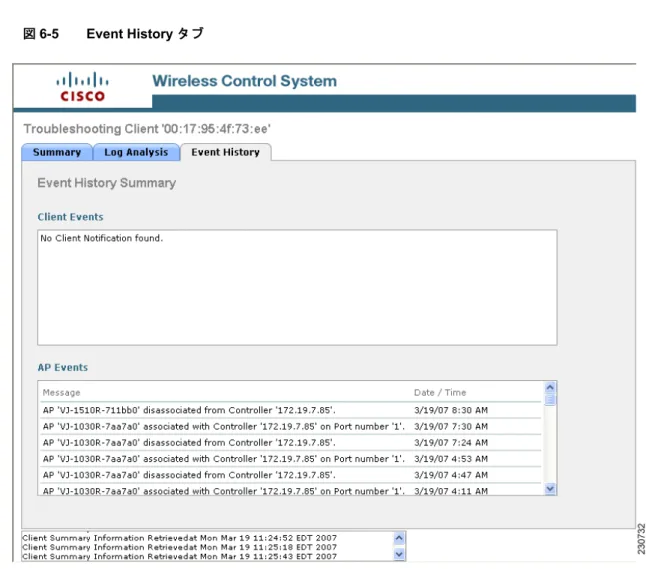
Task: Click the Message column header
Action: (61, 393)
